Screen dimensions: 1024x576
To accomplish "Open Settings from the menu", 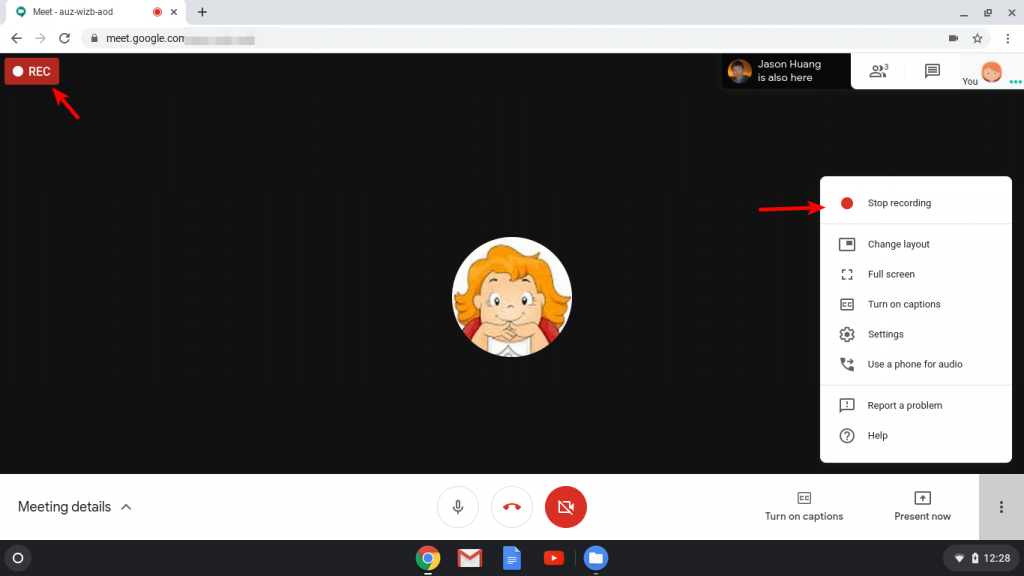I will tap(916, 334).
